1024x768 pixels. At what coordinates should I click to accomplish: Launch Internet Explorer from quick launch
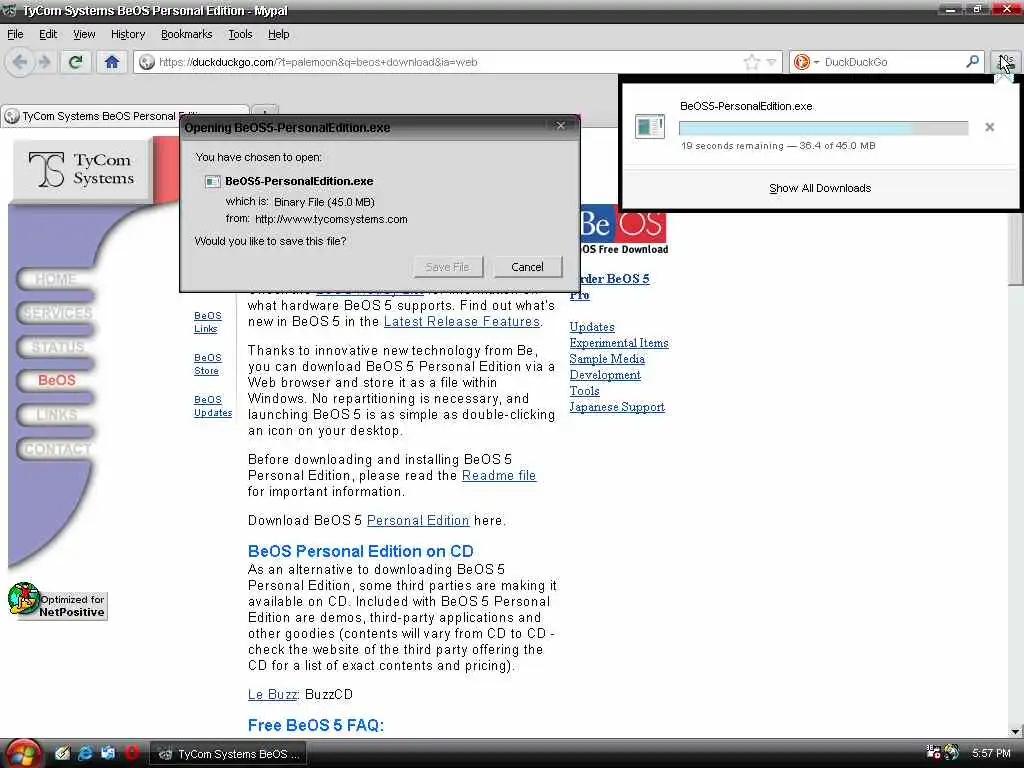click(85, 753)
